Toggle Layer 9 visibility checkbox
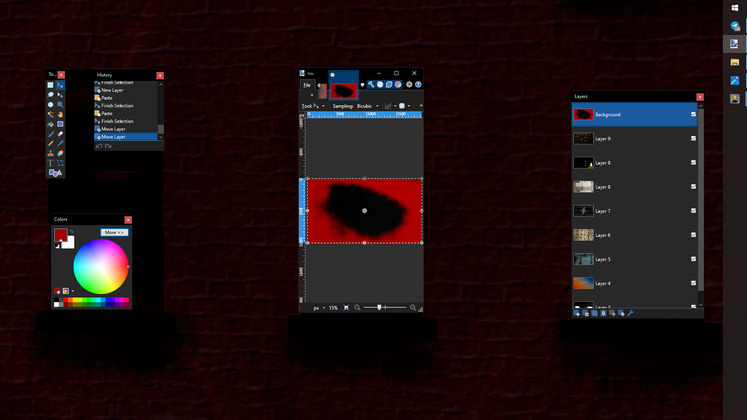 click(693, 139)
